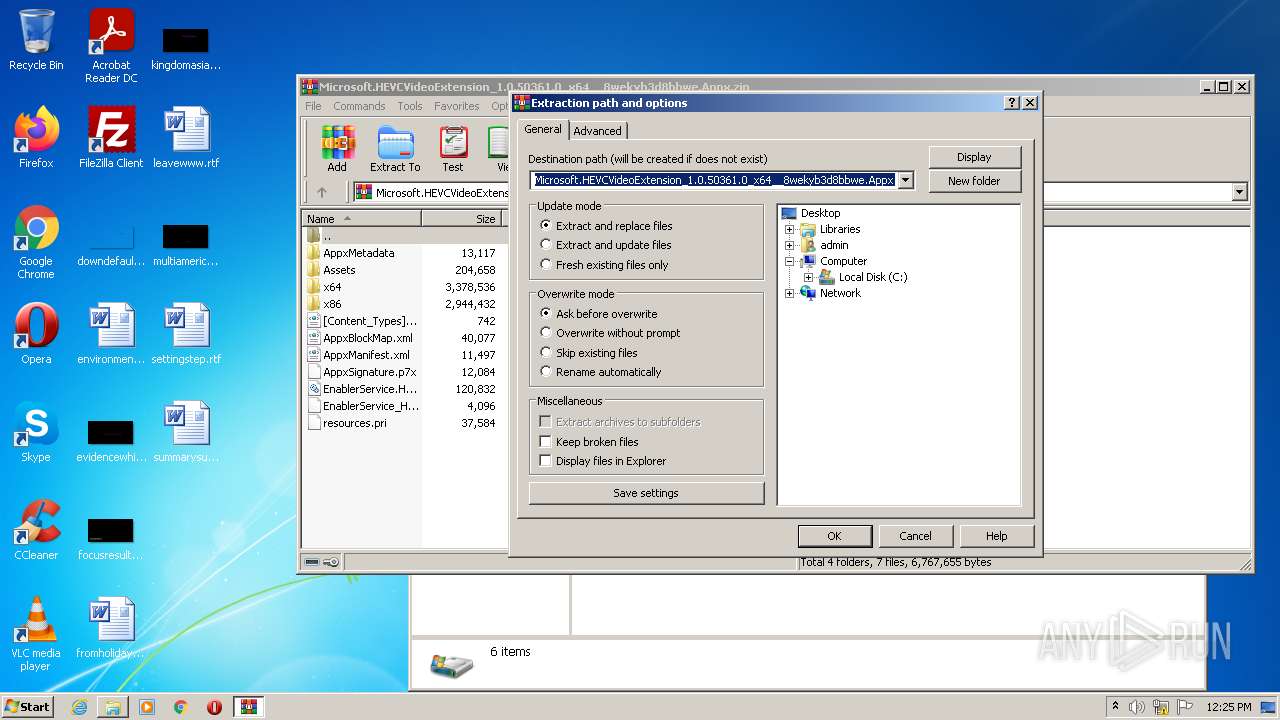Viewport: 1280px width, 720px height.
Task: Confirm extraction with OK button
Action: click(x=834, y=536)
